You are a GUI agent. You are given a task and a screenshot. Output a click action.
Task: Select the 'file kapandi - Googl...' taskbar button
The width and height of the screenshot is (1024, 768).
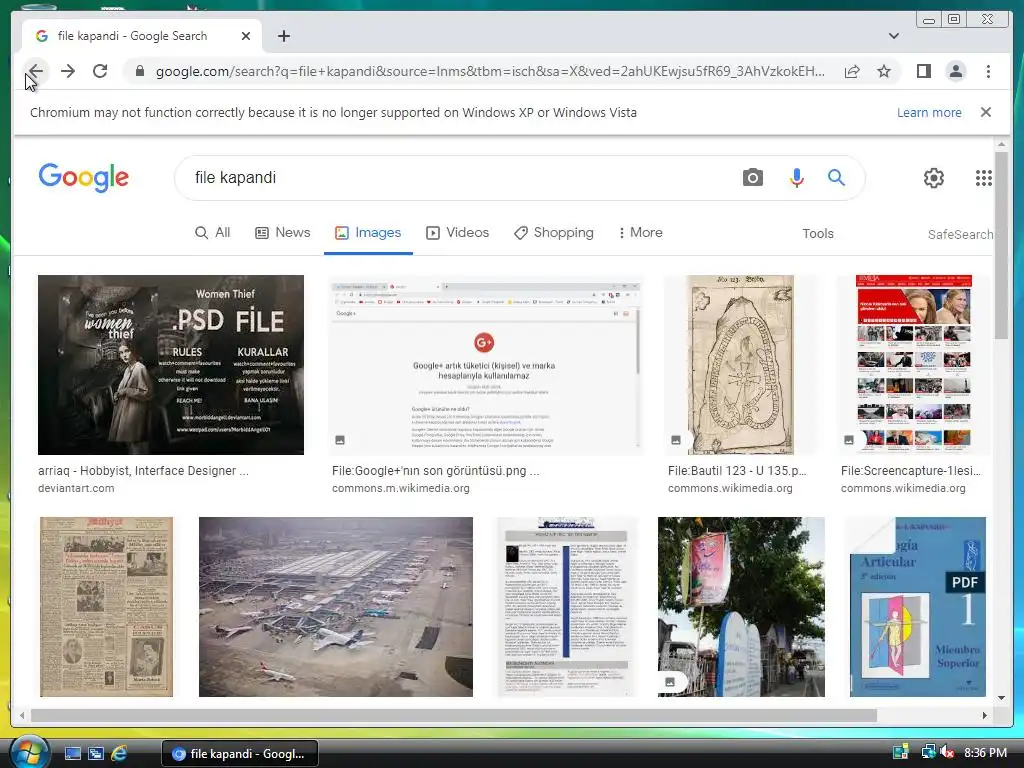240,754
